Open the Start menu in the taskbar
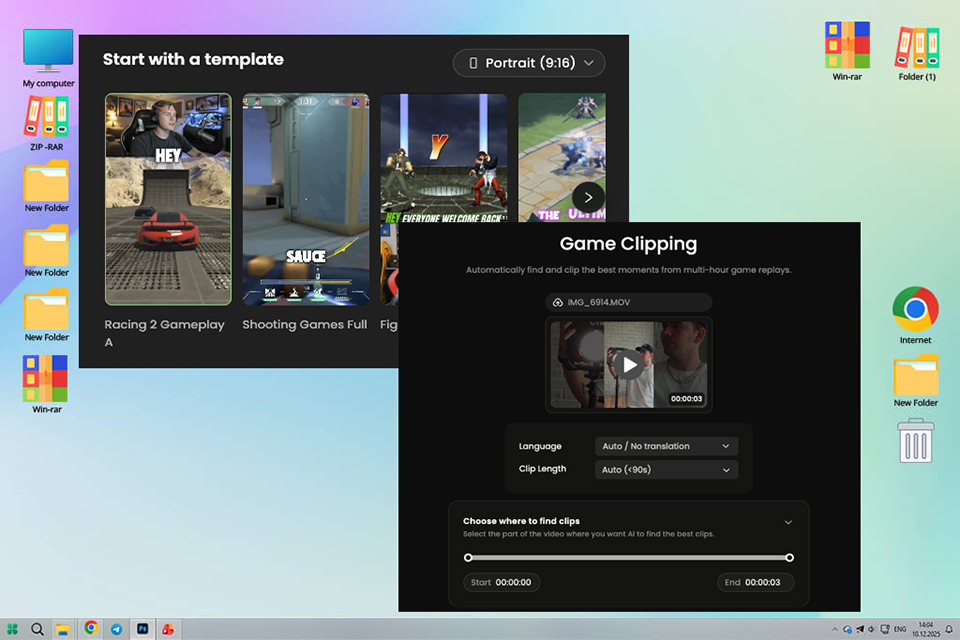The height and width of the screenshot is (640, 960). (x=12, y=629)
